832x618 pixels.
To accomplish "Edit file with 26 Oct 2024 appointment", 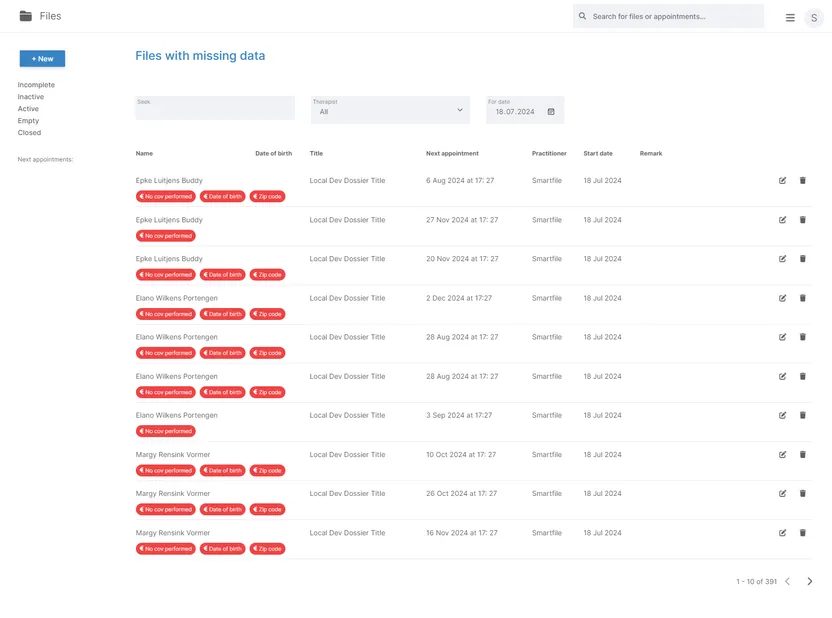I will click(x=783, y=494).
